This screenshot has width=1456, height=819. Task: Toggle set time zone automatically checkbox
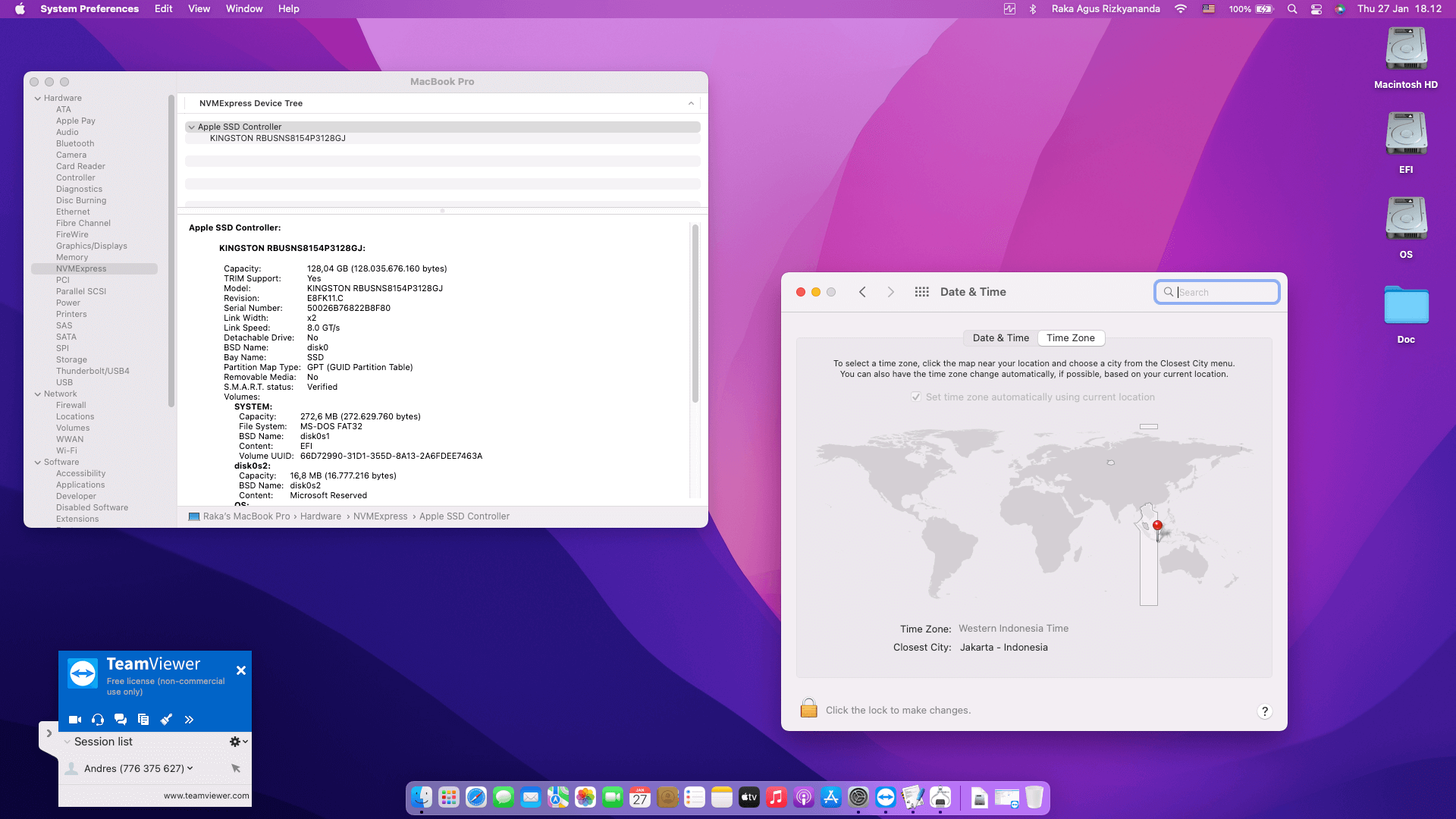(916, 397)
